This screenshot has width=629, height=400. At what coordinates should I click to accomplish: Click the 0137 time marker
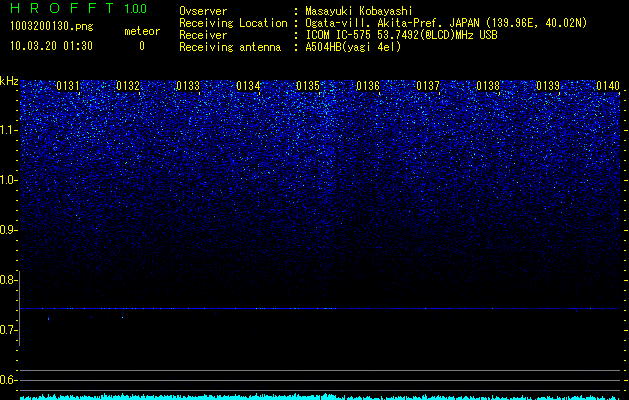point(428,86)
